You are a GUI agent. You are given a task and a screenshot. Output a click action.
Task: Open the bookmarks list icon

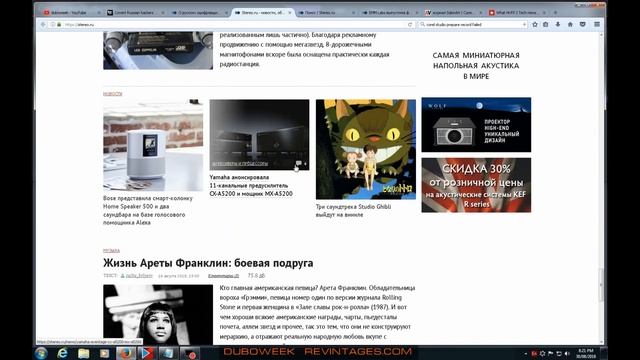click(x=546, y=24)
